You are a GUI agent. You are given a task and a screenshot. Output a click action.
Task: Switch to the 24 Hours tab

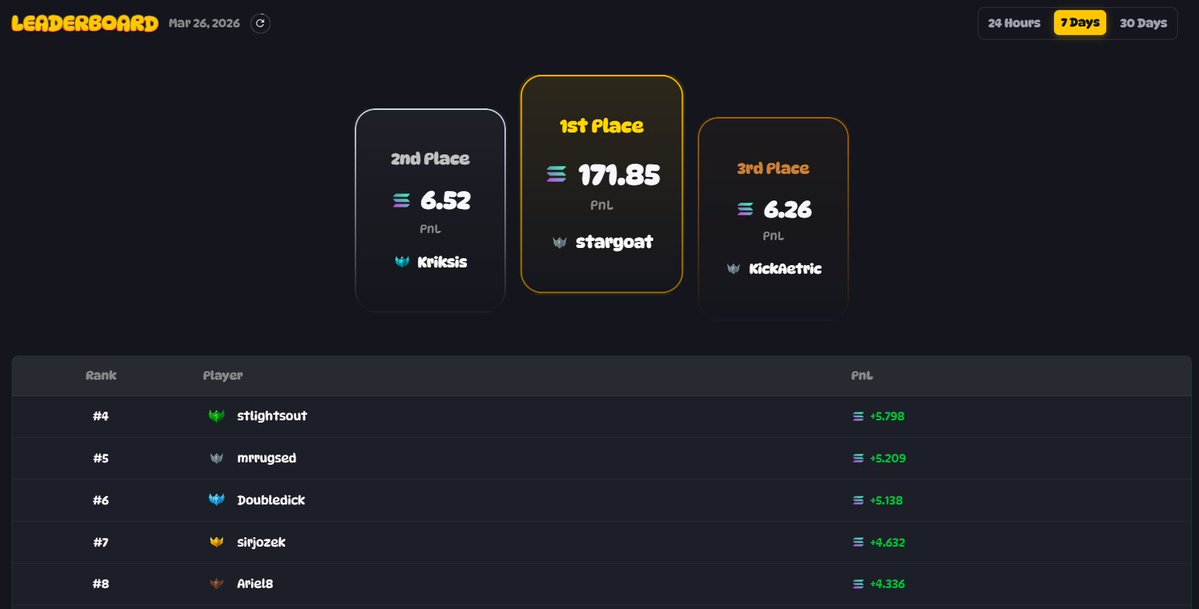coord(1014,23)
